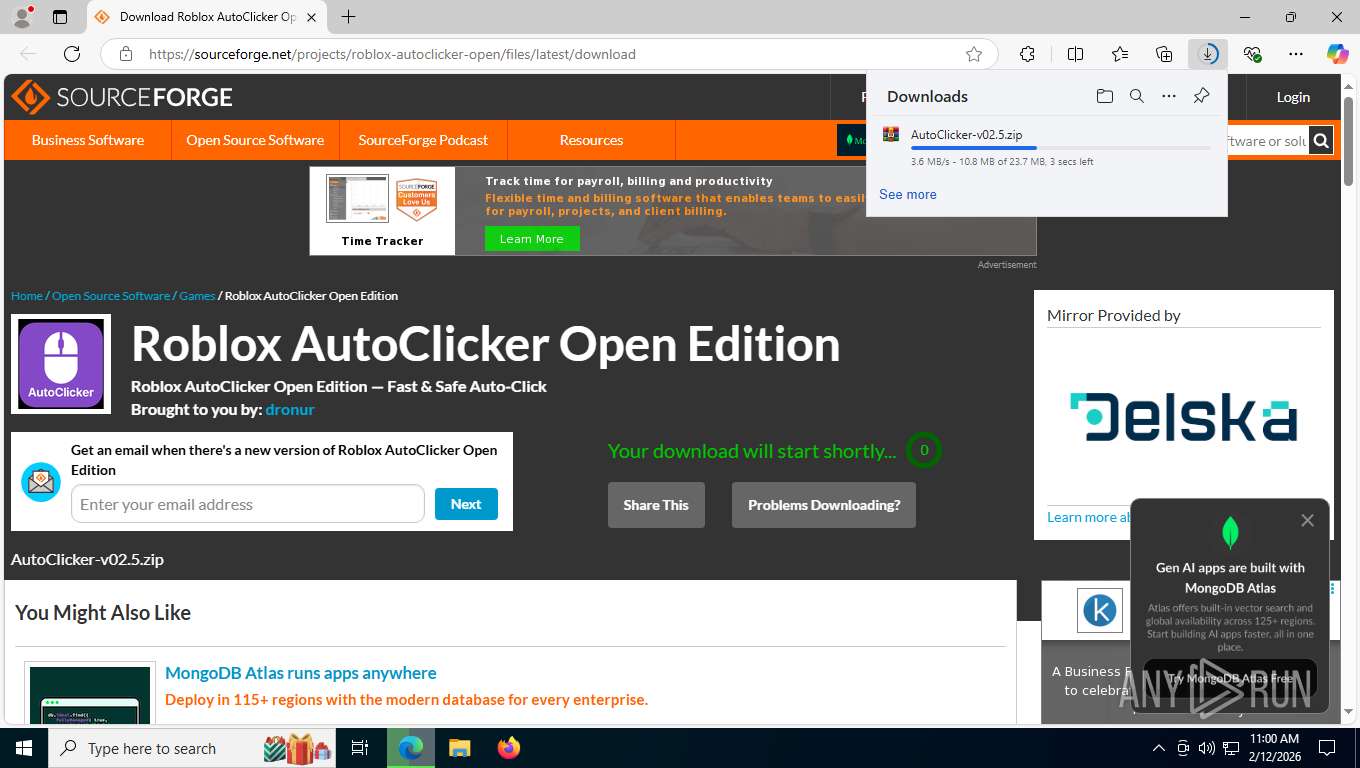Open the volume tray icon
The width and height of the screenshot is (1360, 768).
coord(1207,748)
